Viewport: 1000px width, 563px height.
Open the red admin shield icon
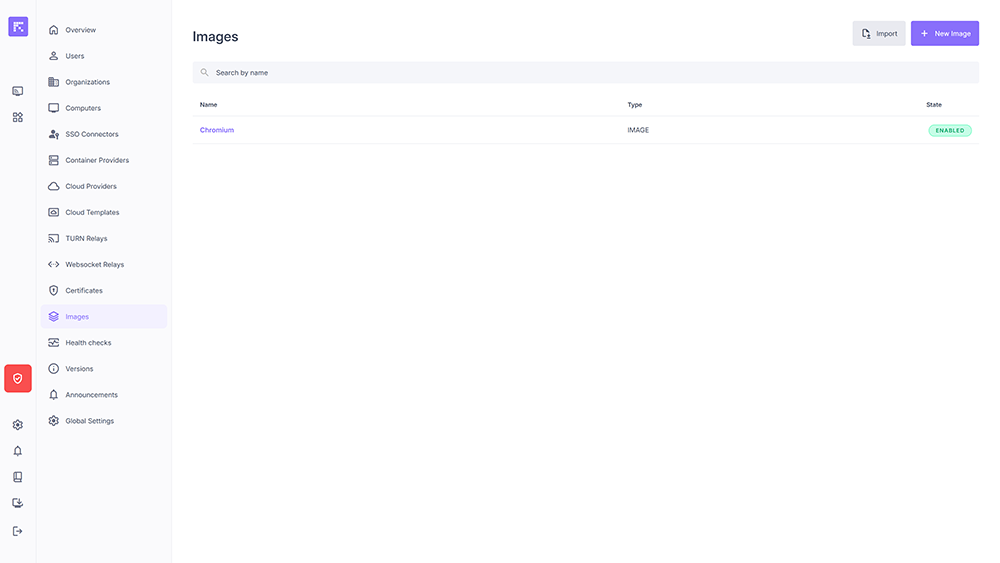point(18,378)
